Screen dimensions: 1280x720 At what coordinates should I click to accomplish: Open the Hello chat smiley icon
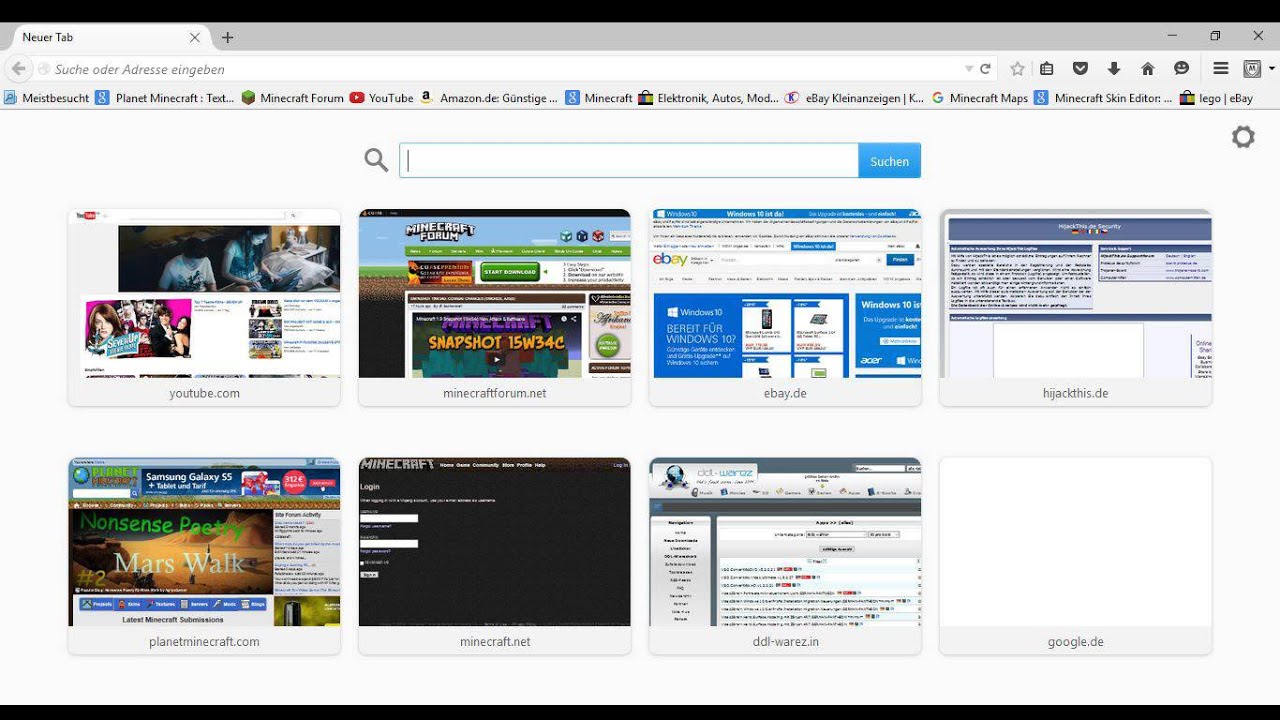pyautogui.click(x=1181, y=69)
